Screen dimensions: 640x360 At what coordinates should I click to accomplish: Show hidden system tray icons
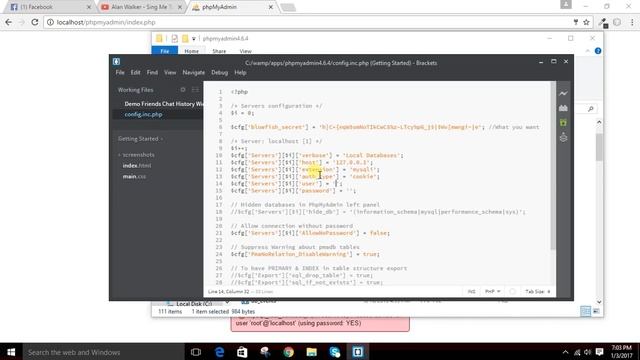[x=565, y=352]
